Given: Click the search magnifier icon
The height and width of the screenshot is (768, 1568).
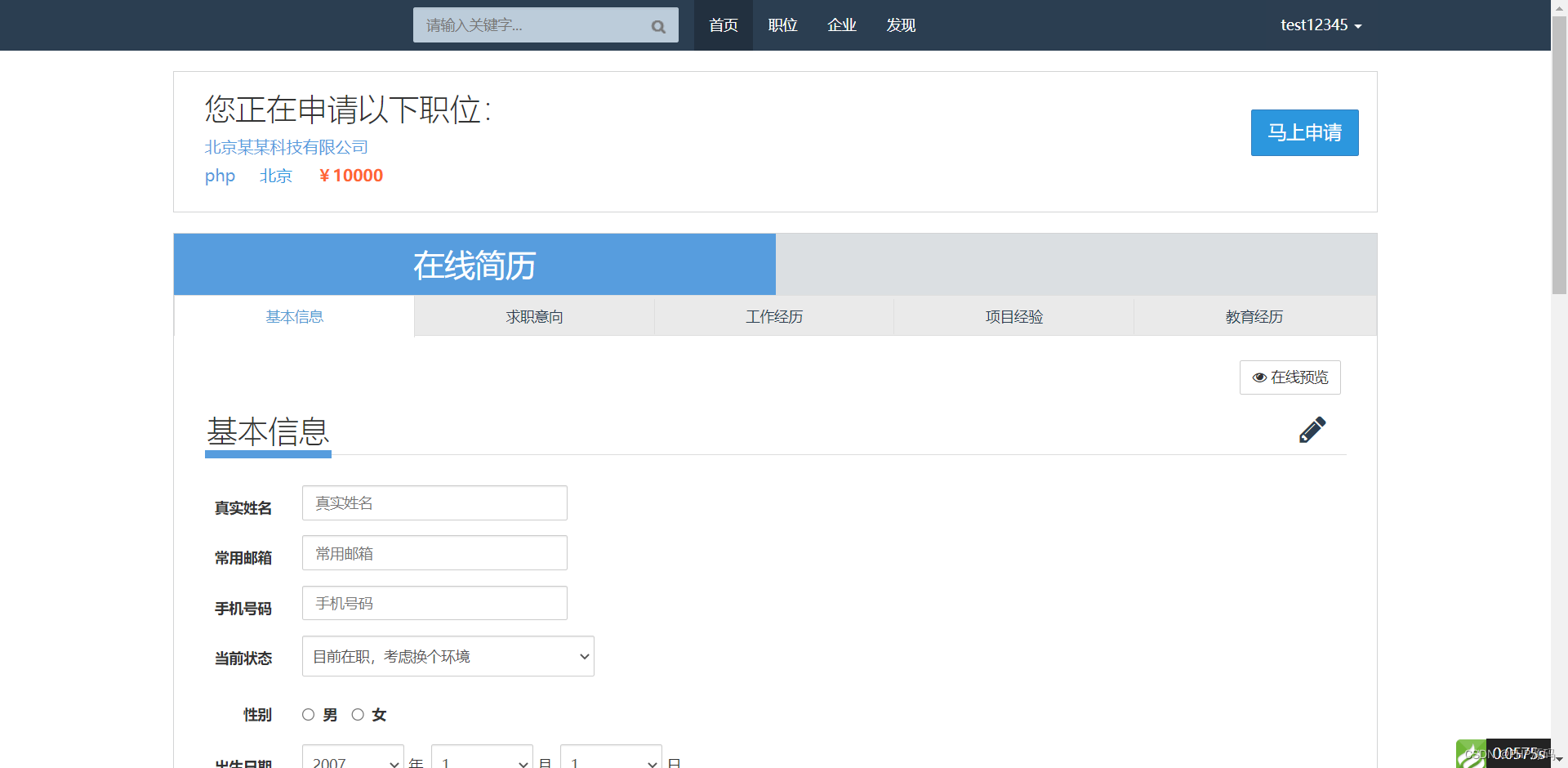Looking at the screenshot, I should pyautogui.click(x=658, y=27).
